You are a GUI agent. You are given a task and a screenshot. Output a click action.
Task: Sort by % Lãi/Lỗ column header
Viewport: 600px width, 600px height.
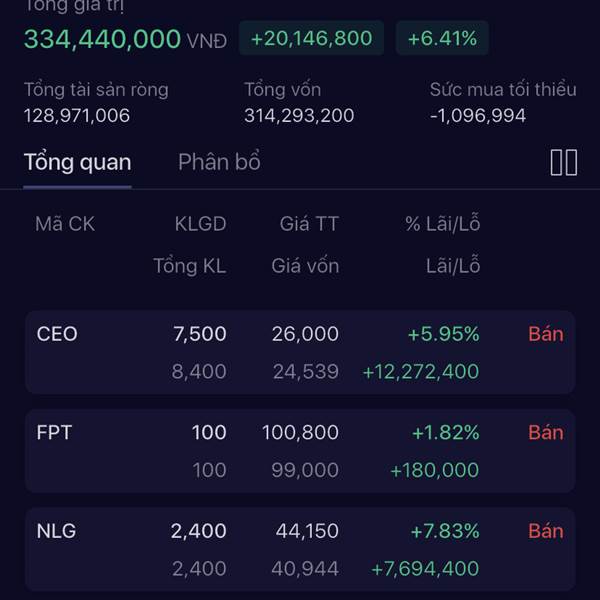click(442, 223)
